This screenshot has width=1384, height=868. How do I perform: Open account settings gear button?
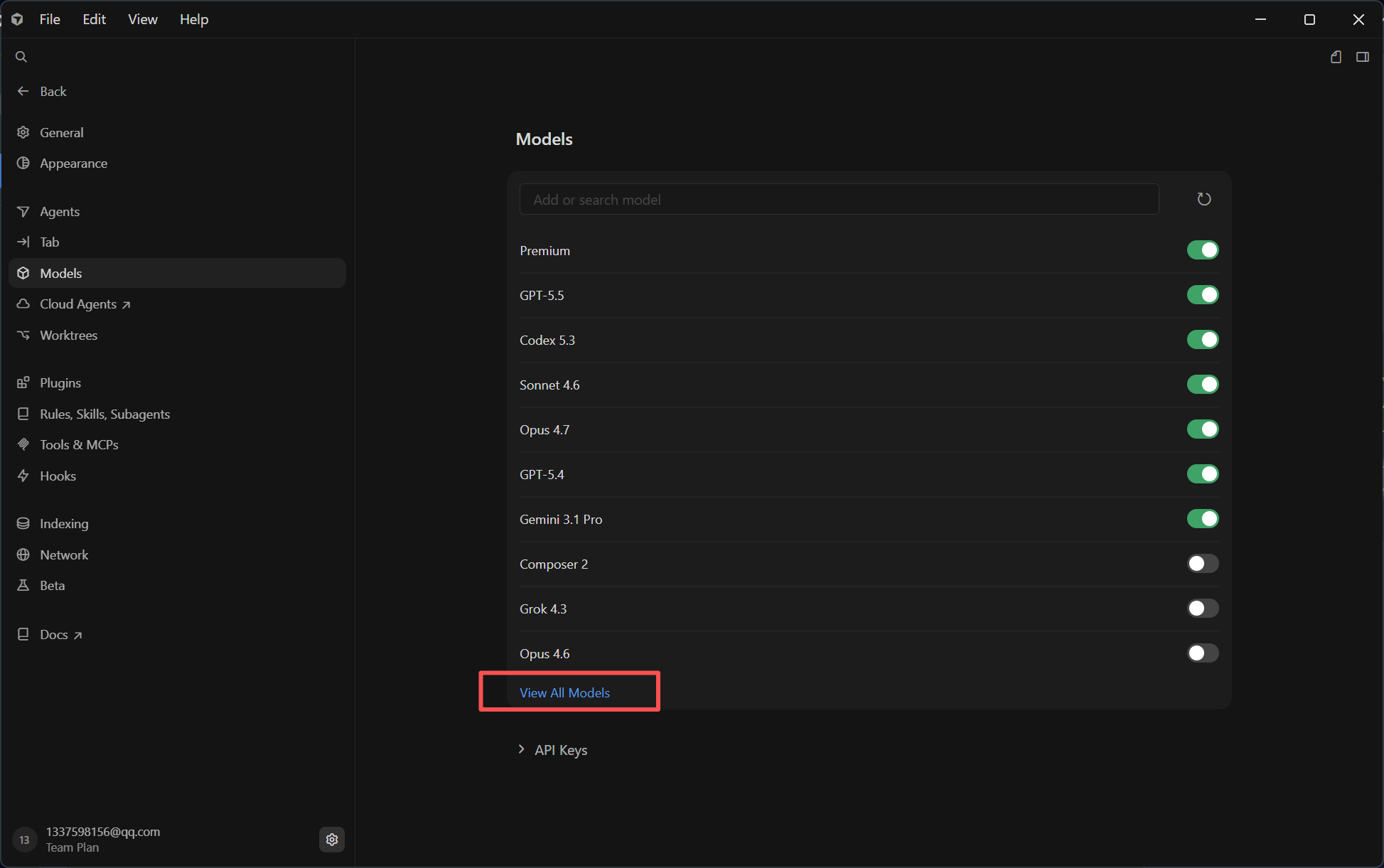332,840
